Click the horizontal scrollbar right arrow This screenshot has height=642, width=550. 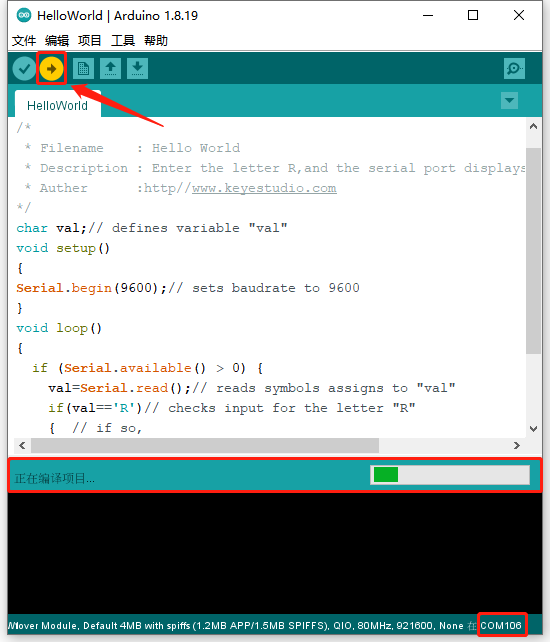tap(517, 445)
